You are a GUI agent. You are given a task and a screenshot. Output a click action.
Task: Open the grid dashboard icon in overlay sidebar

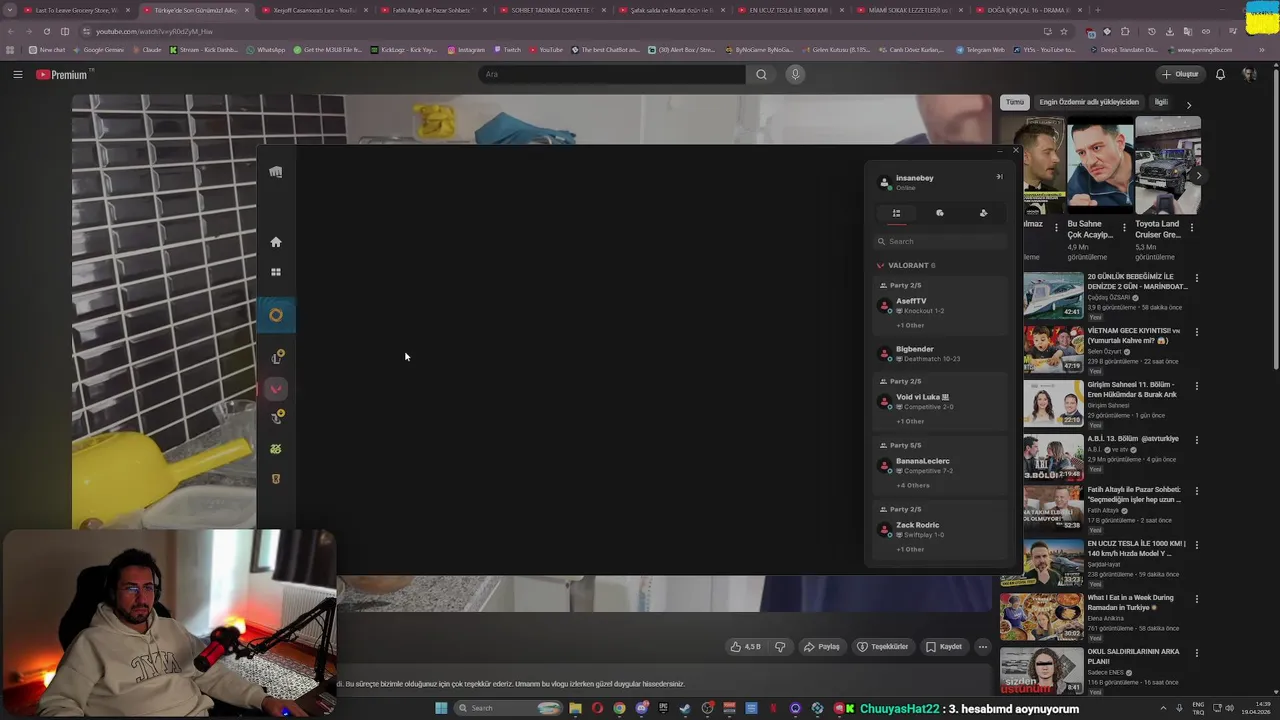(x=276, y=272)
